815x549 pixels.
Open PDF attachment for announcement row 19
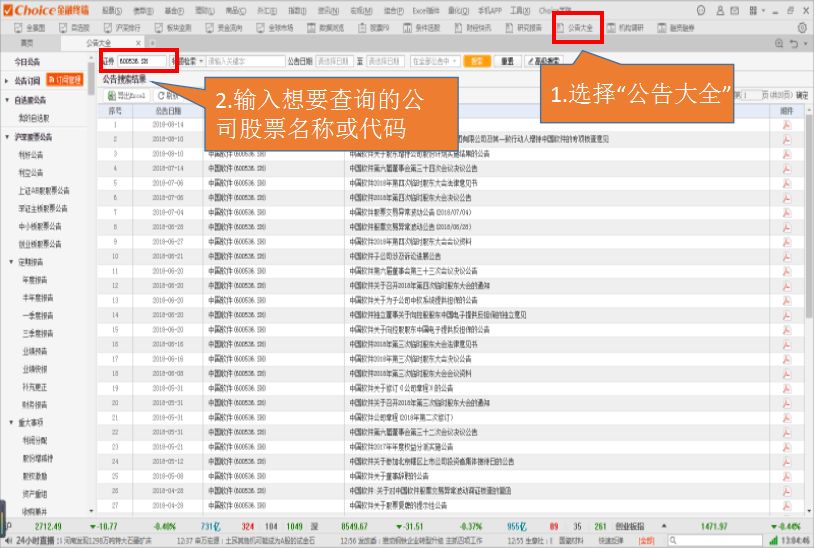pos(786,388)
